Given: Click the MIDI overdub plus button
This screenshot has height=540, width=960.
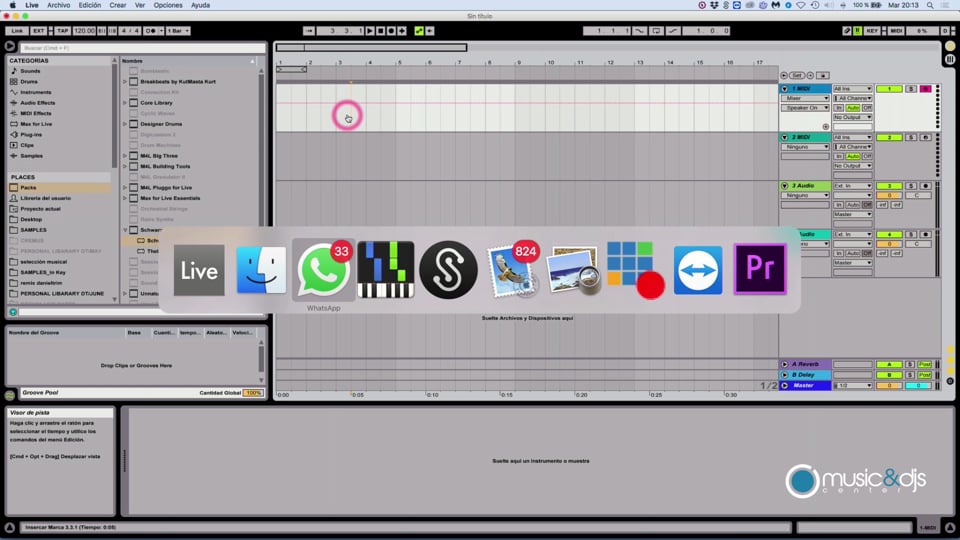Looking at the screenshot, I should click(x=402, y=31).
